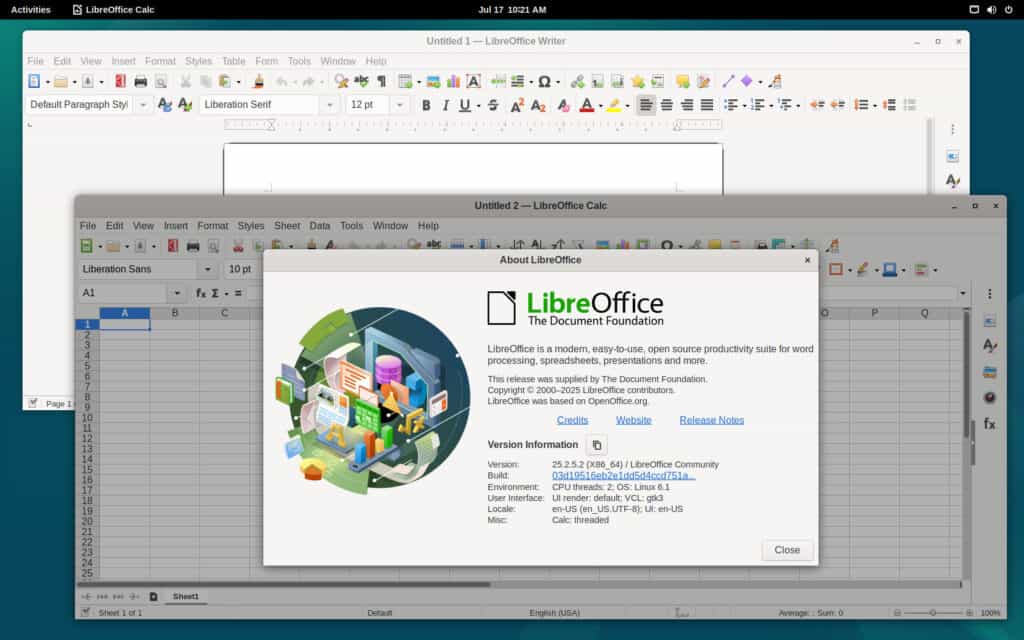Open Font Color dropdown arrow in Writer
Screen dimensions: 1024x640
600,106
